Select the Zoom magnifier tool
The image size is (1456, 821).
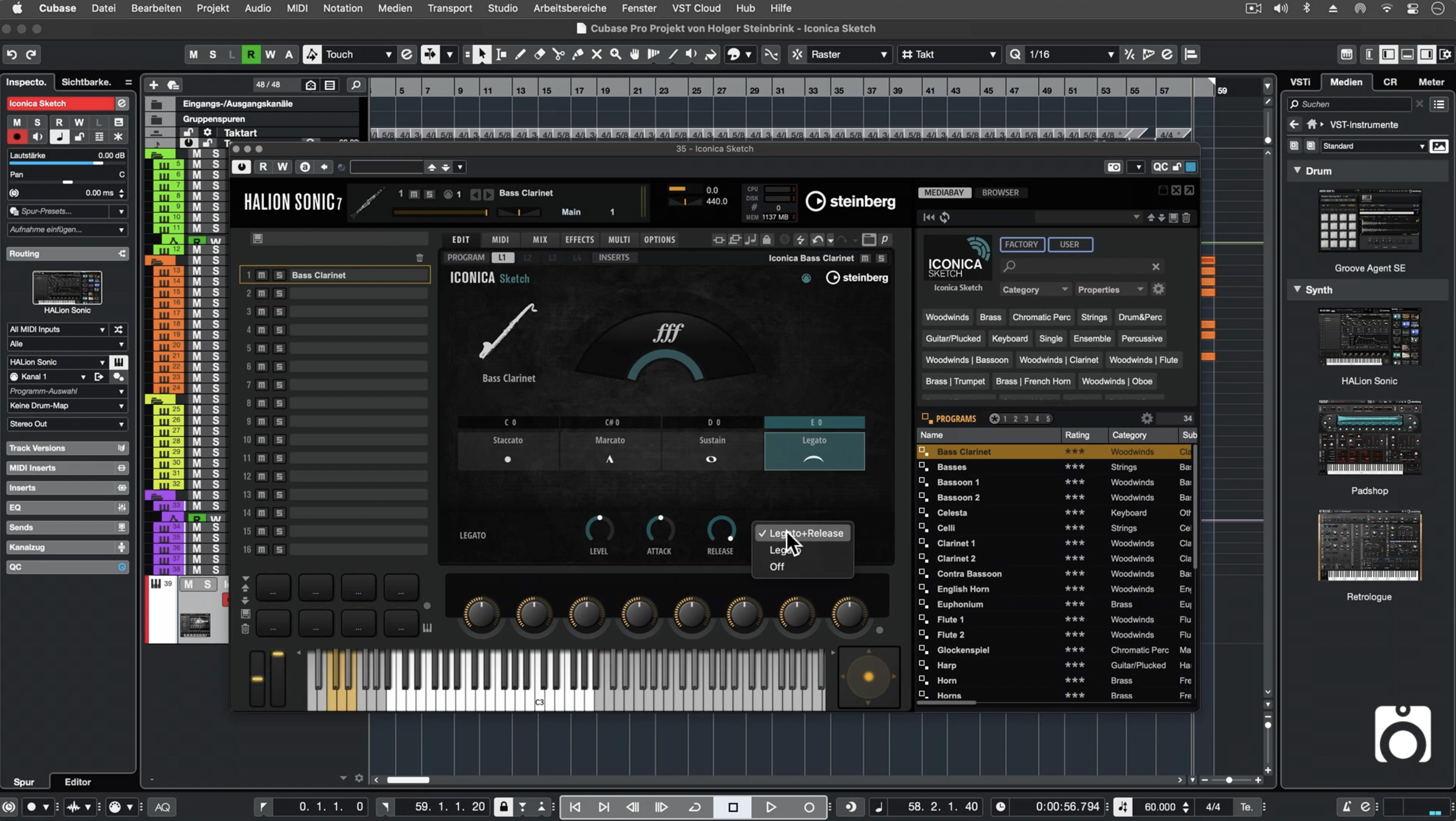(615, 54)
